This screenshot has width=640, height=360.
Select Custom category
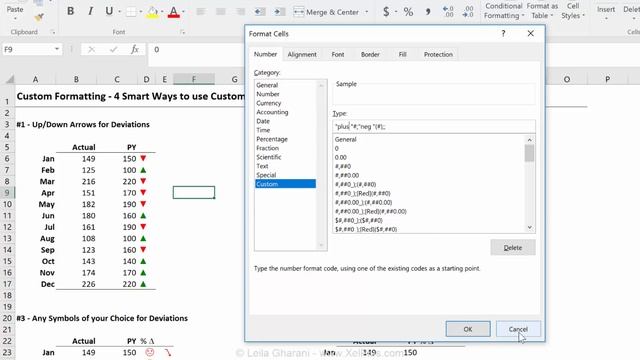tap(285, 184)
